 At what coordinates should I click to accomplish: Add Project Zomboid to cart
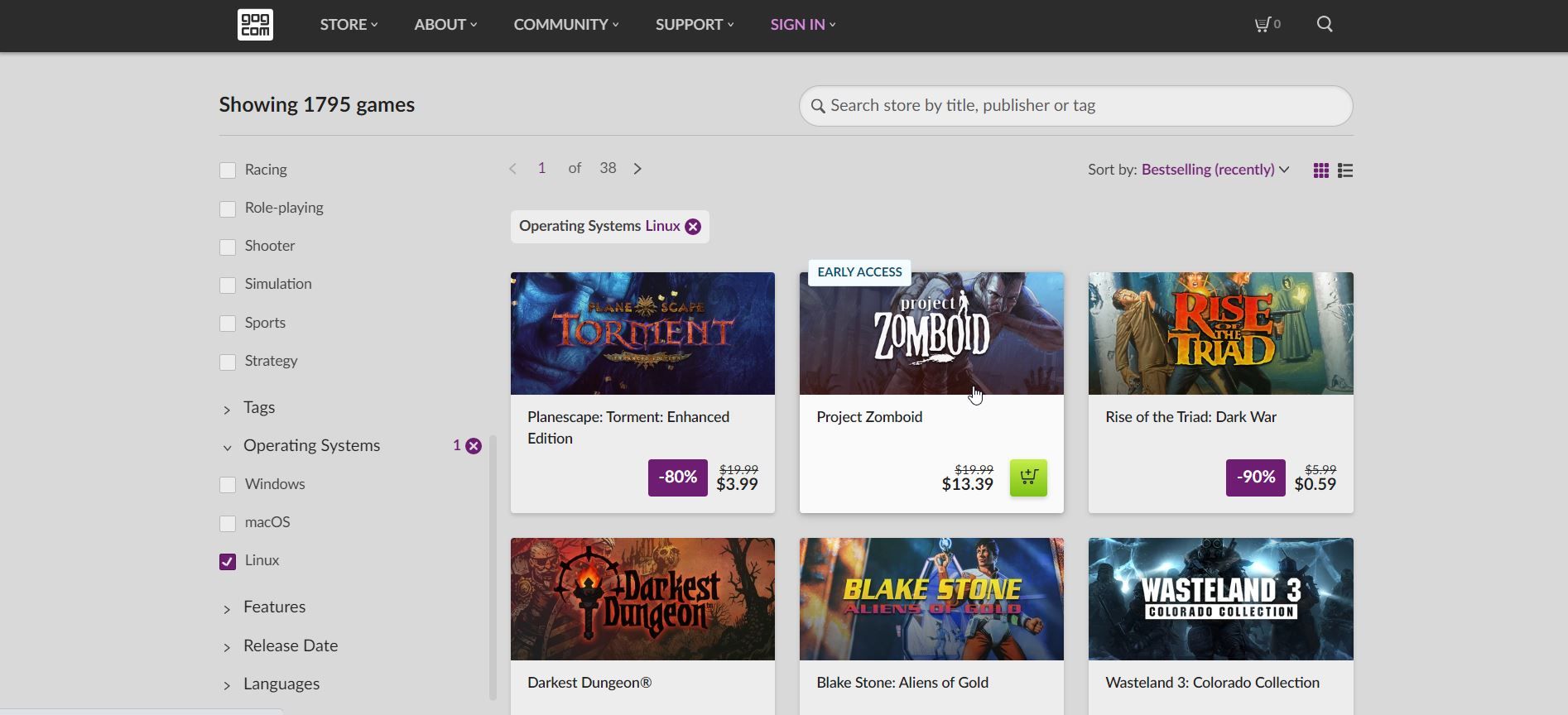1028,477
